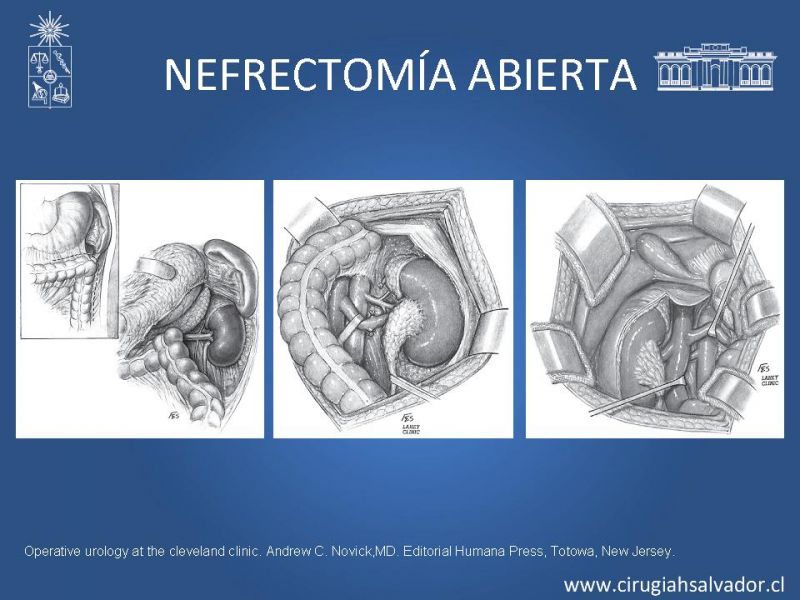Open the www.cirugiahsalvador.cl website link
Screen dimensions: 800x600
[x=673, y=584]
